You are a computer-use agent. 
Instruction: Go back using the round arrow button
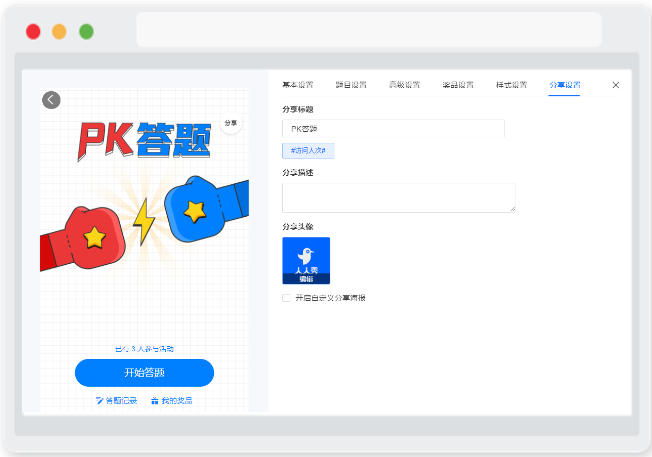click(51, 100)
